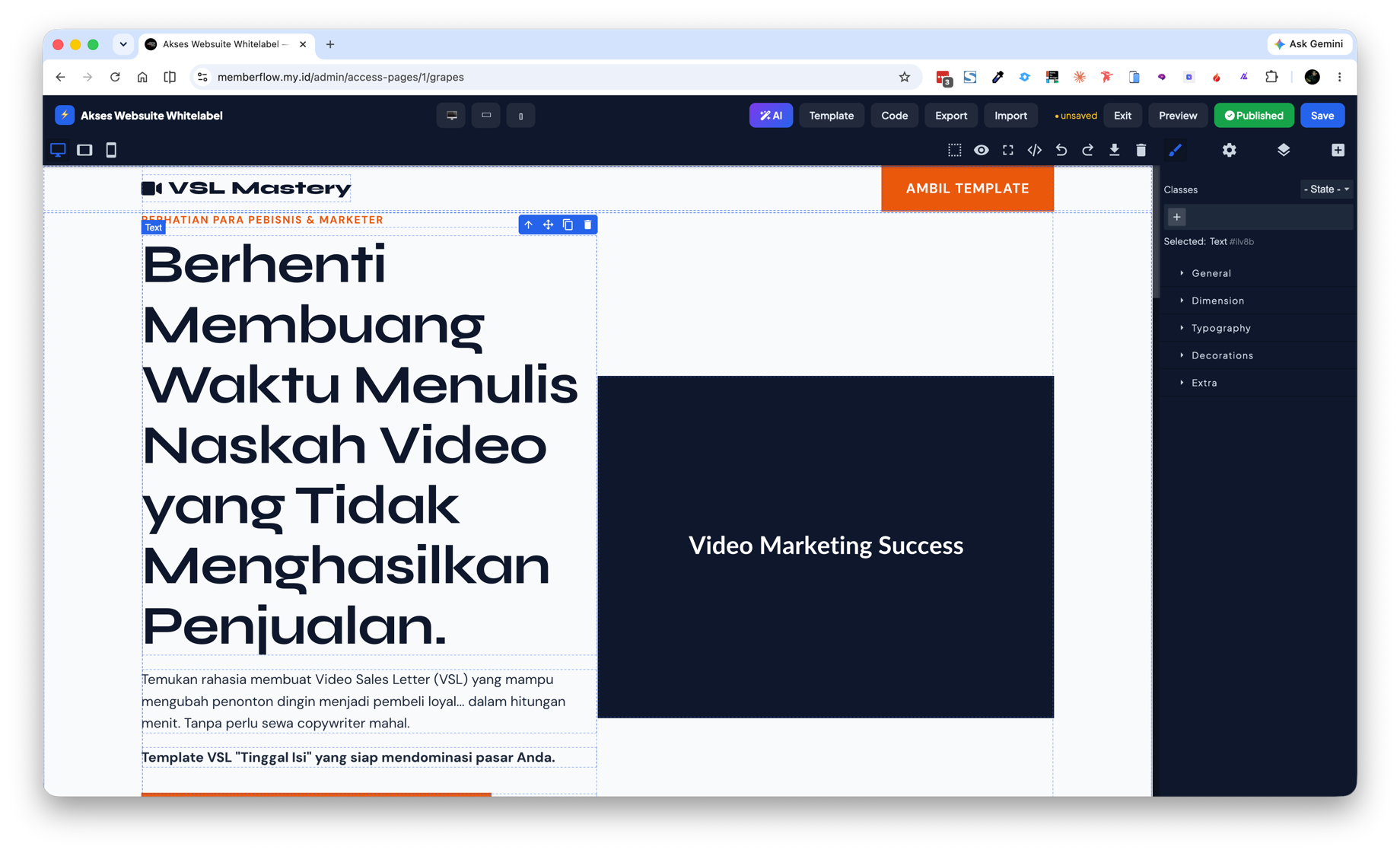Screen dimensions: 1400x853
Task: Add a new class with plus button
Action: [1177, 217]
